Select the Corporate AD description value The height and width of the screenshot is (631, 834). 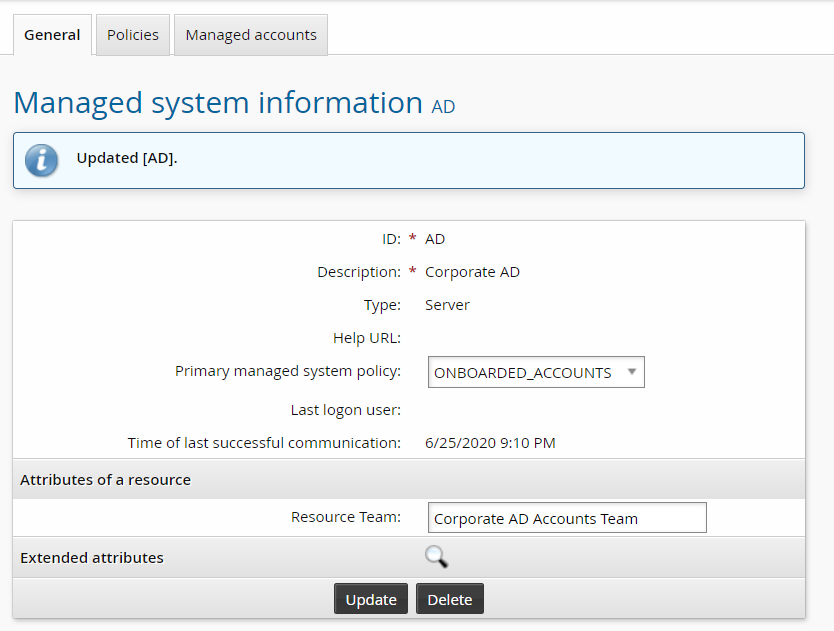click(x=472, y=272)
